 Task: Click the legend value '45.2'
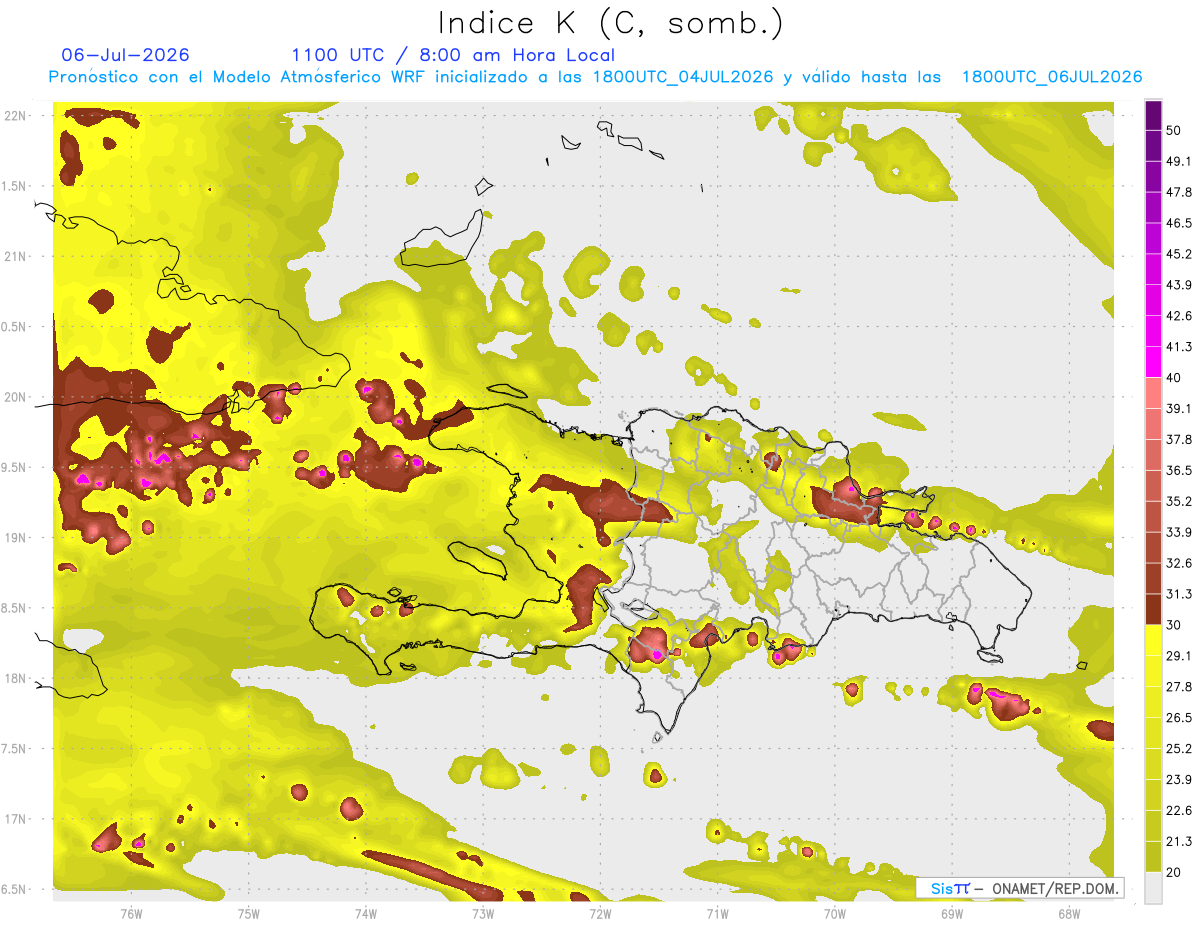tap(1179, 254)
